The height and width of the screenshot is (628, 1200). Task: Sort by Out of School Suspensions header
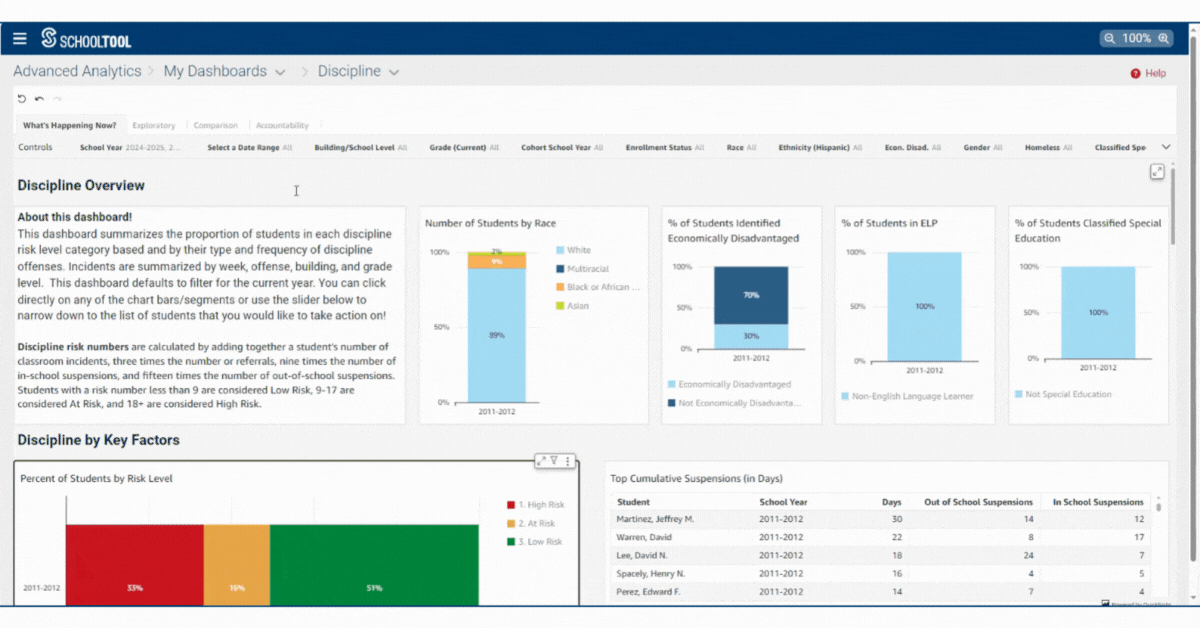click(979, 502)
